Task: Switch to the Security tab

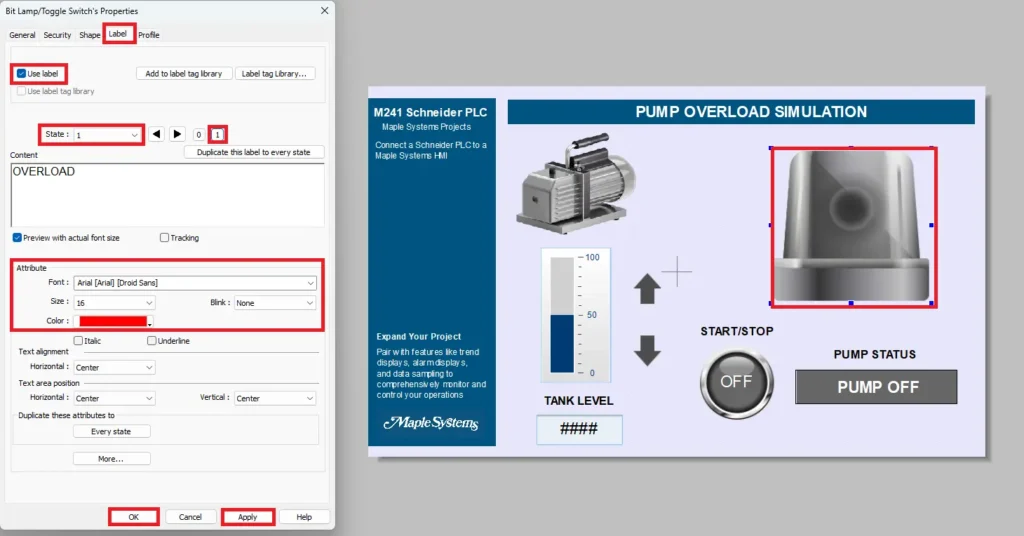Action: pos(57,35)
